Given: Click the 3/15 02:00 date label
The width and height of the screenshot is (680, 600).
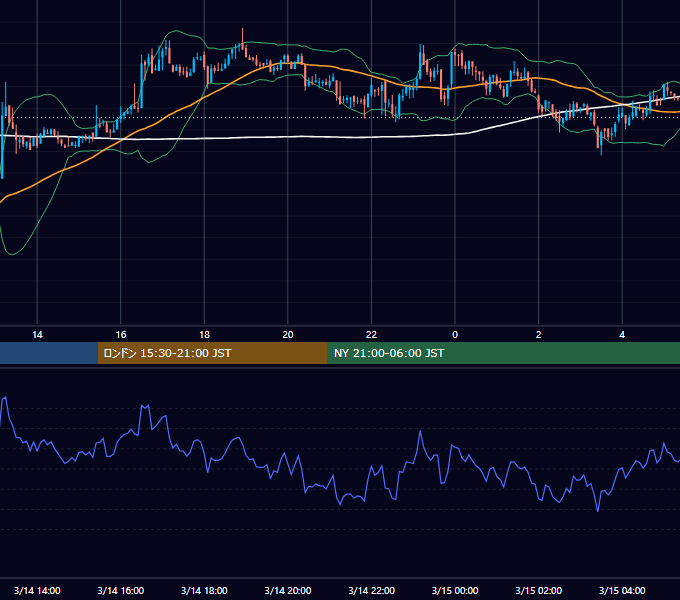Looking at the screenshot, I should pyautogui.click(x=539, y=590).
